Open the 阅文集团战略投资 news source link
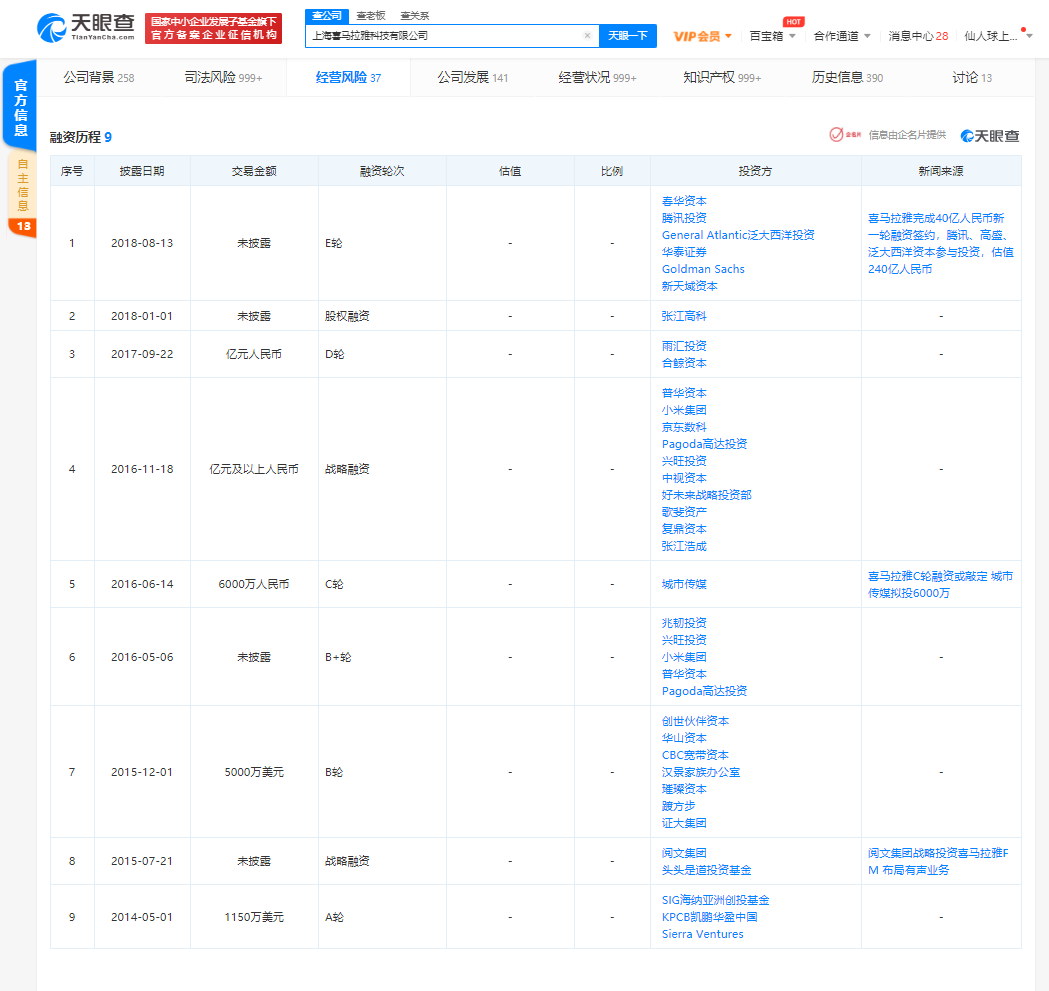 pos(940,860)
